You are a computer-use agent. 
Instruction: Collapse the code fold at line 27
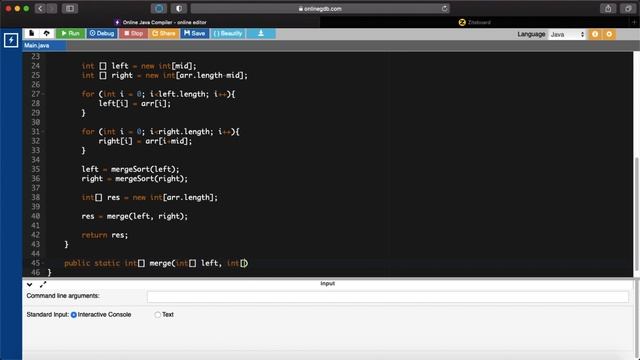click(43, 94)
